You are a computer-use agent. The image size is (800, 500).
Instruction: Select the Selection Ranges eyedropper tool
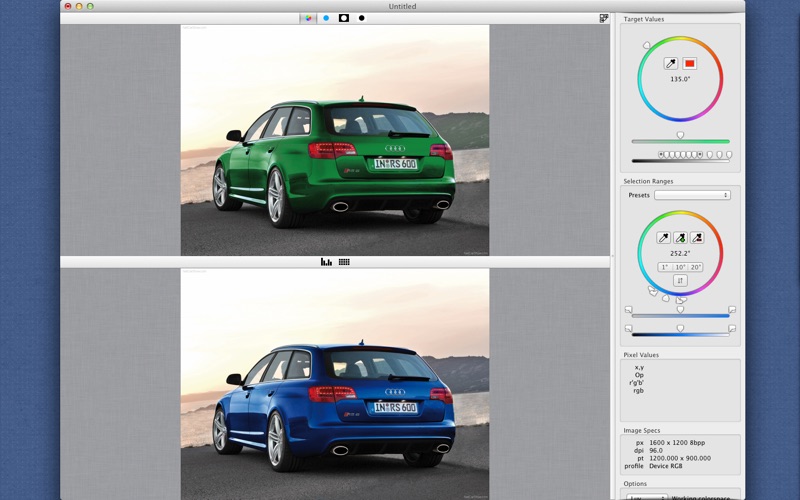(x=663, y=238)
